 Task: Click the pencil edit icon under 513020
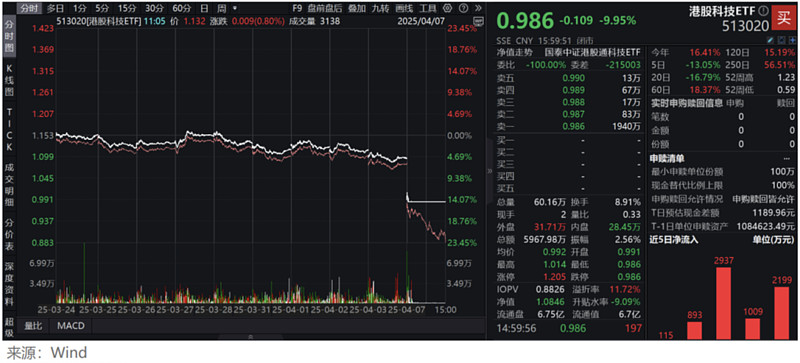click(x=771, y=40)
